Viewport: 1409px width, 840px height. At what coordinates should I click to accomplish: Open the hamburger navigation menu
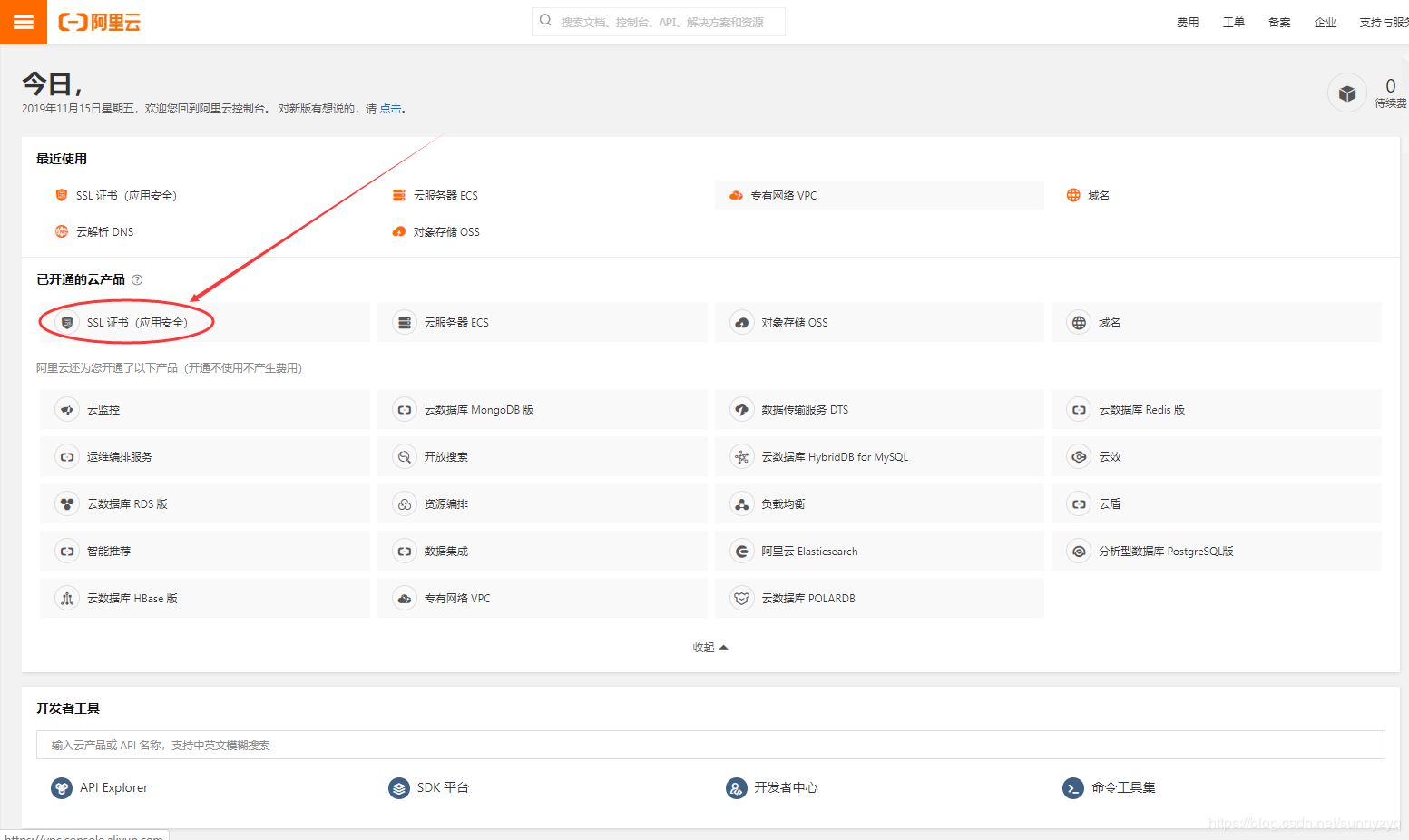[24, 22]
